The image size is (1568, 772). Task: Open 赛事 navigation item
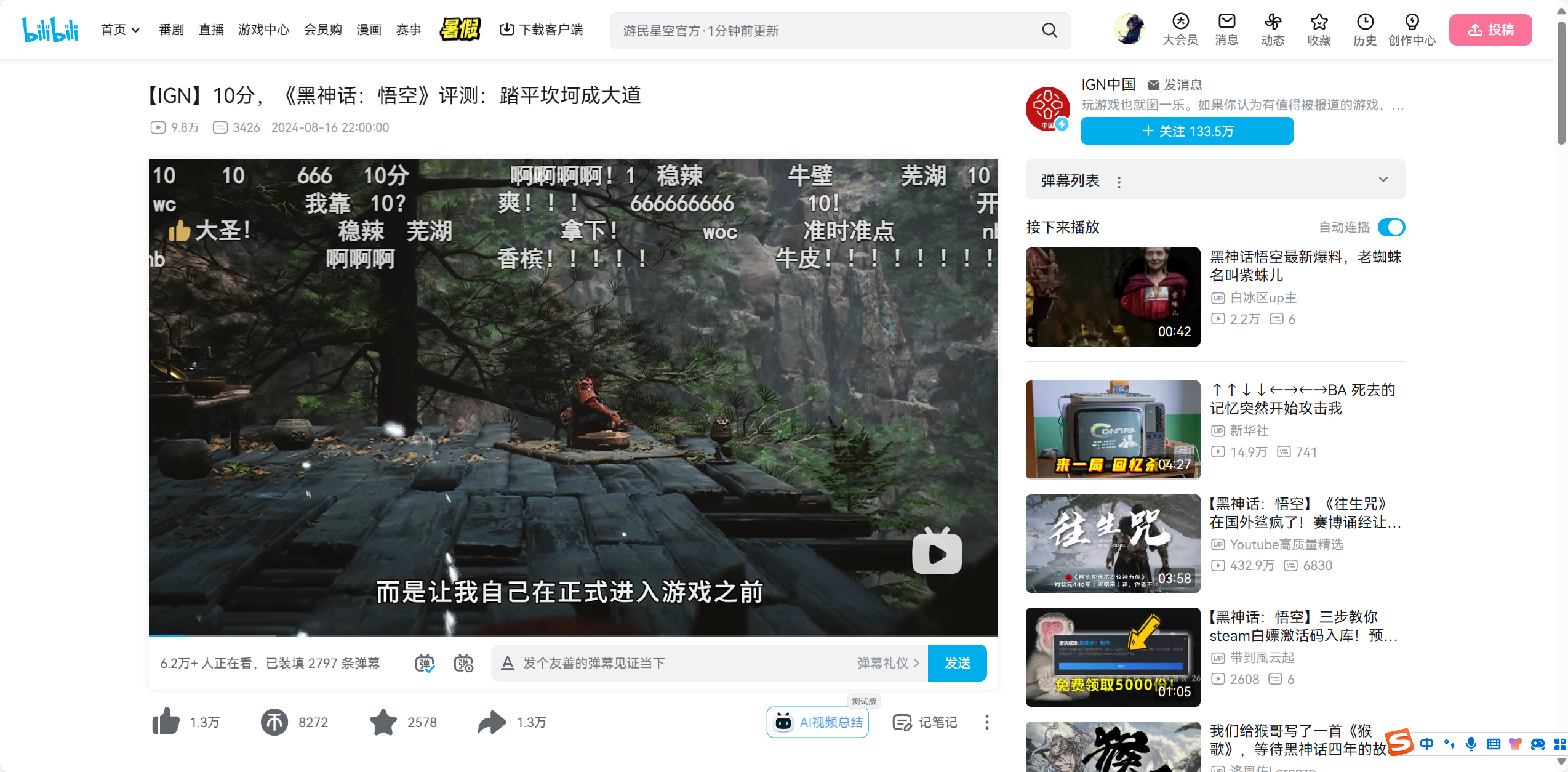click(409, 30)
